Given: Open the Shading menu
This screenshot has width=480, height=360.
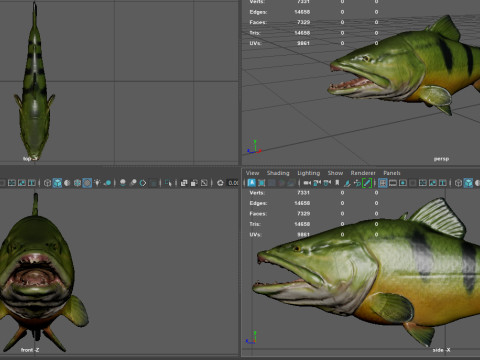Looking at the screenshot, I should tap(278, 173).
